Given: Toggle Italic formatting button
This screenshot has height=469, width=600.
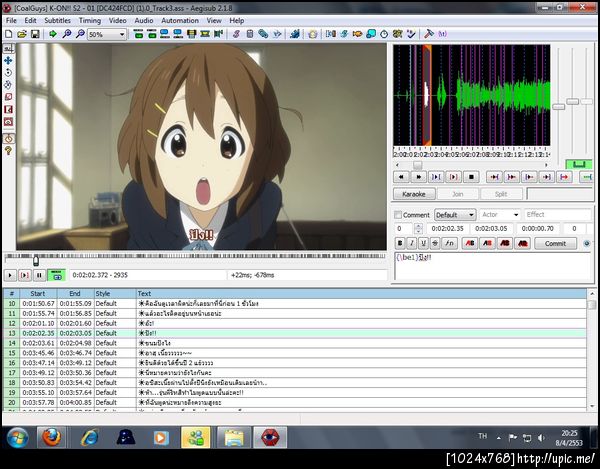Looking at the screenshot, I should tap(412, 243).
